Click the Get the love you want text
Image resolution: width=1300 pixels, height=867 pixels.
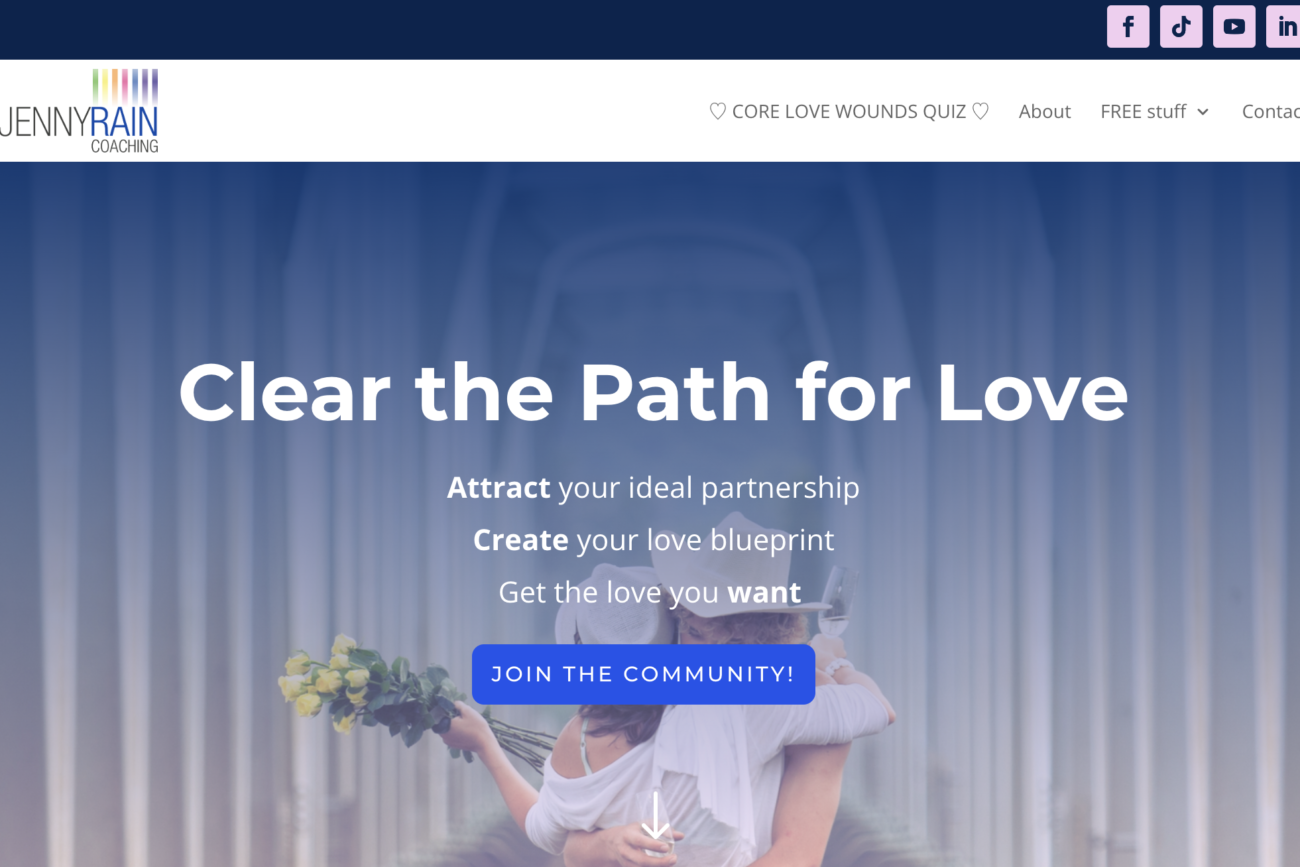650,592
